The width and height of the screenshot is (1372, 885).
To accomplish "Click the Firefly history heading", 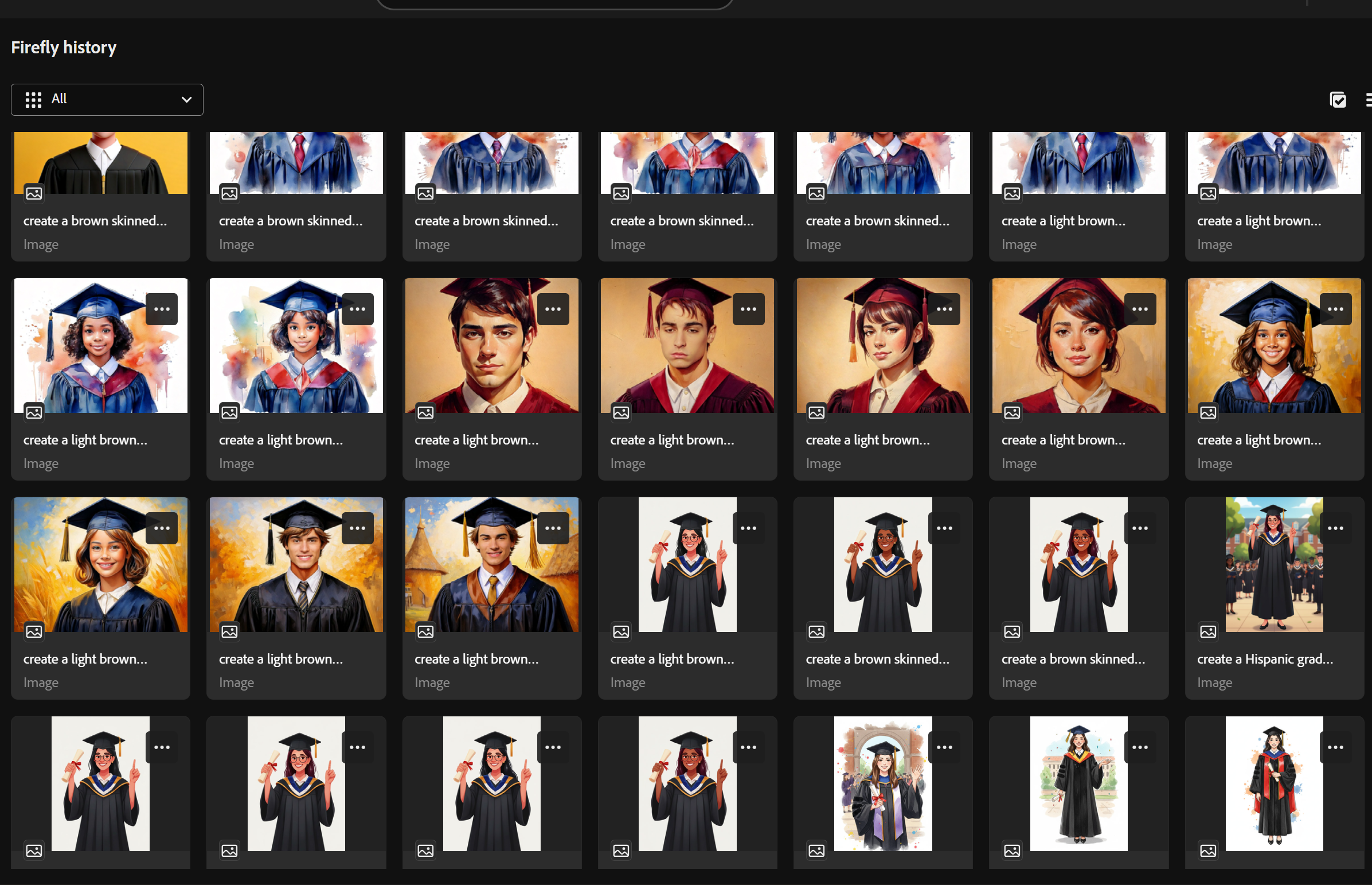I will coord(64,47).
